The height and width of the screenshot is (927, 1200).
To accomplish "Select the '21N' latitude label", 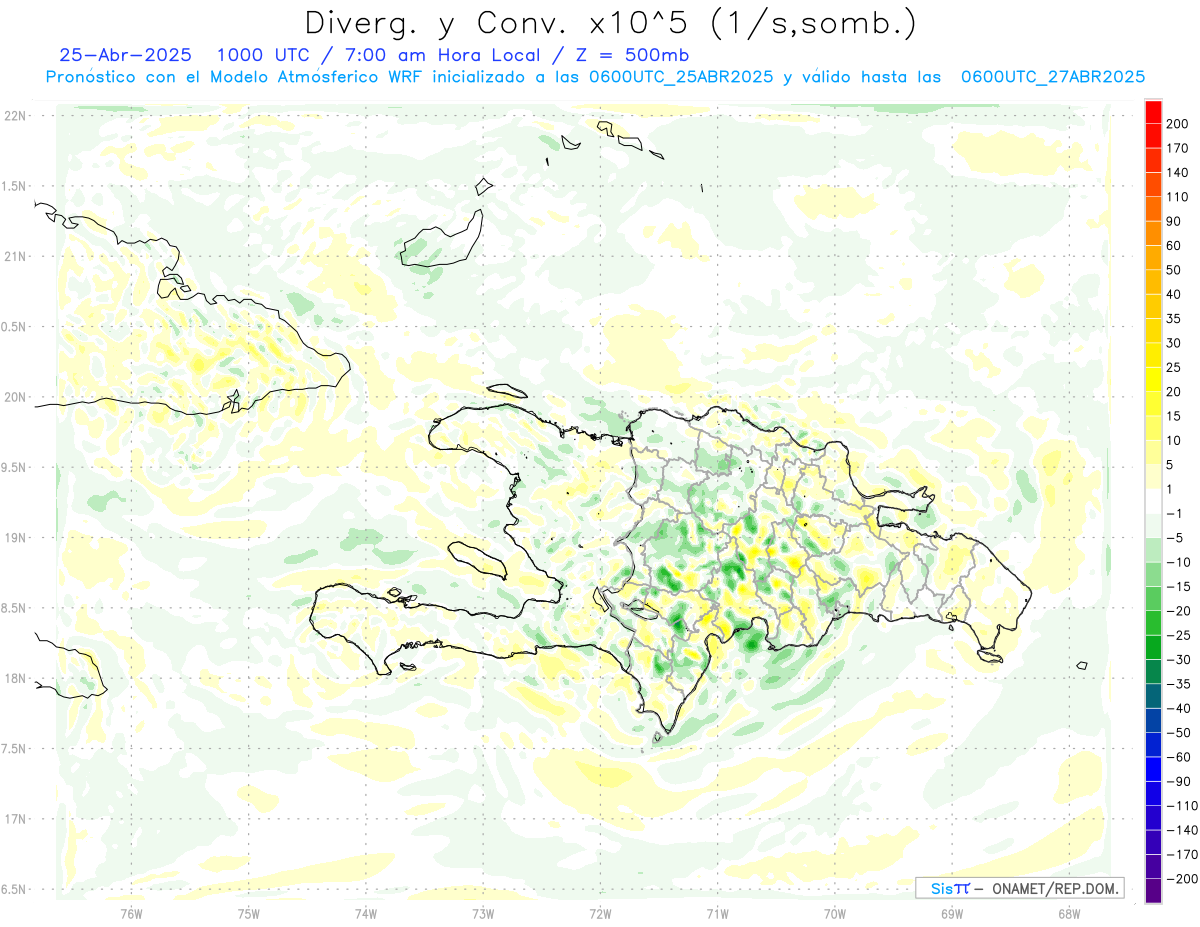I will pos(14,257).
